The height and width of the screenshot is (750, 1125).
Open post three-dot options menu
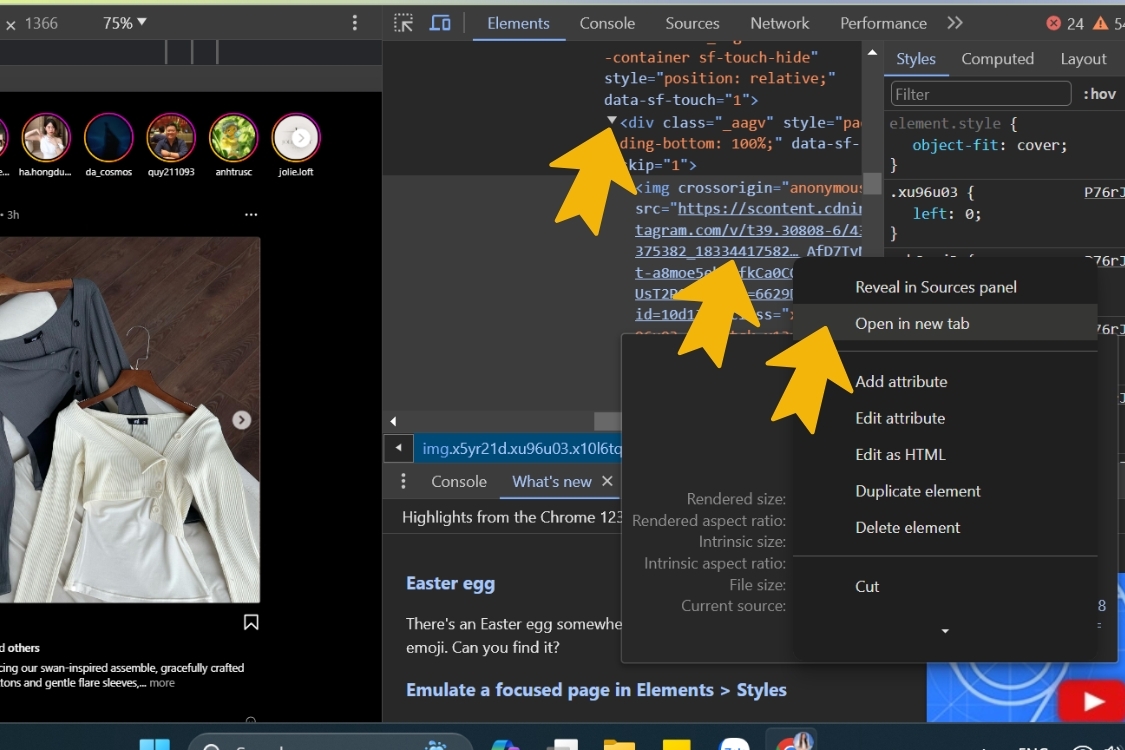pyautogui.click(x=250, y=215)
